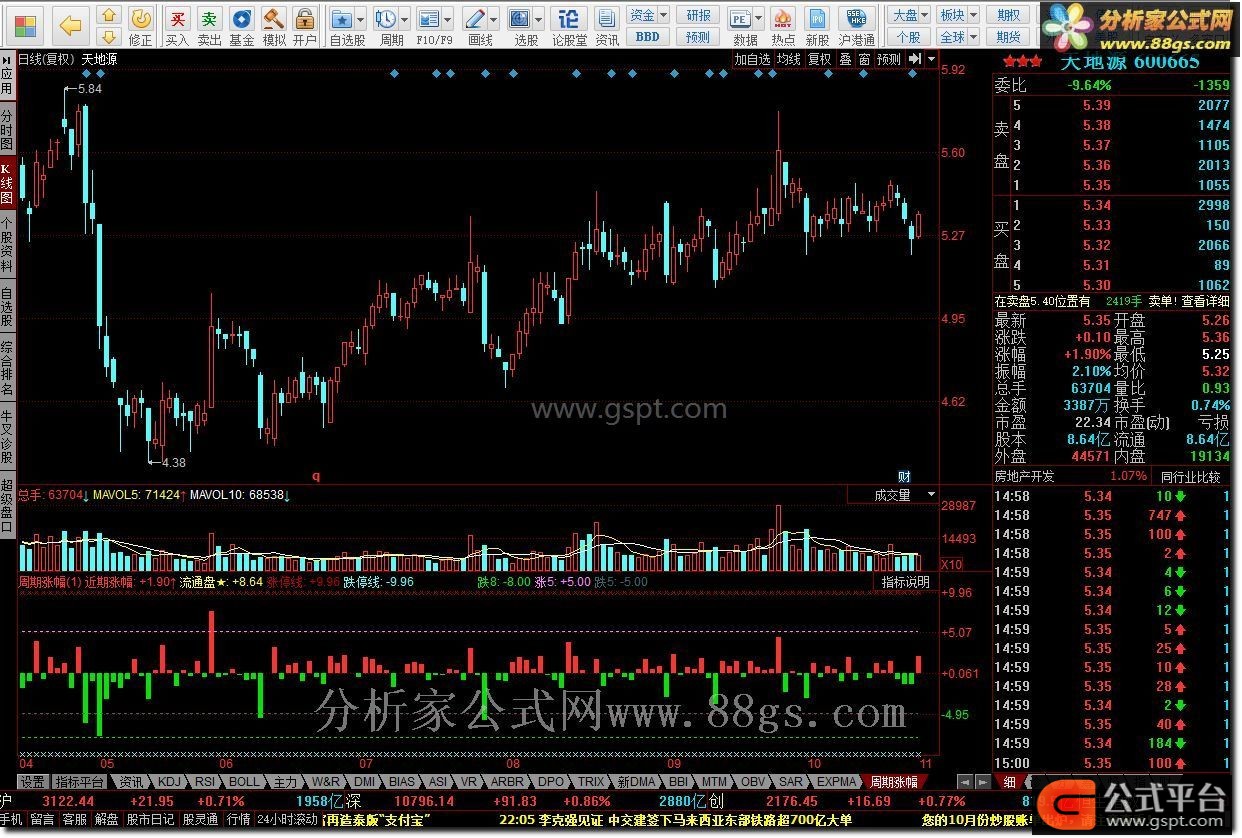The height and width of the screenshot is (838, 1242).
Task: Open the 全球 global markets dropdown
Action: pos(957,36)
